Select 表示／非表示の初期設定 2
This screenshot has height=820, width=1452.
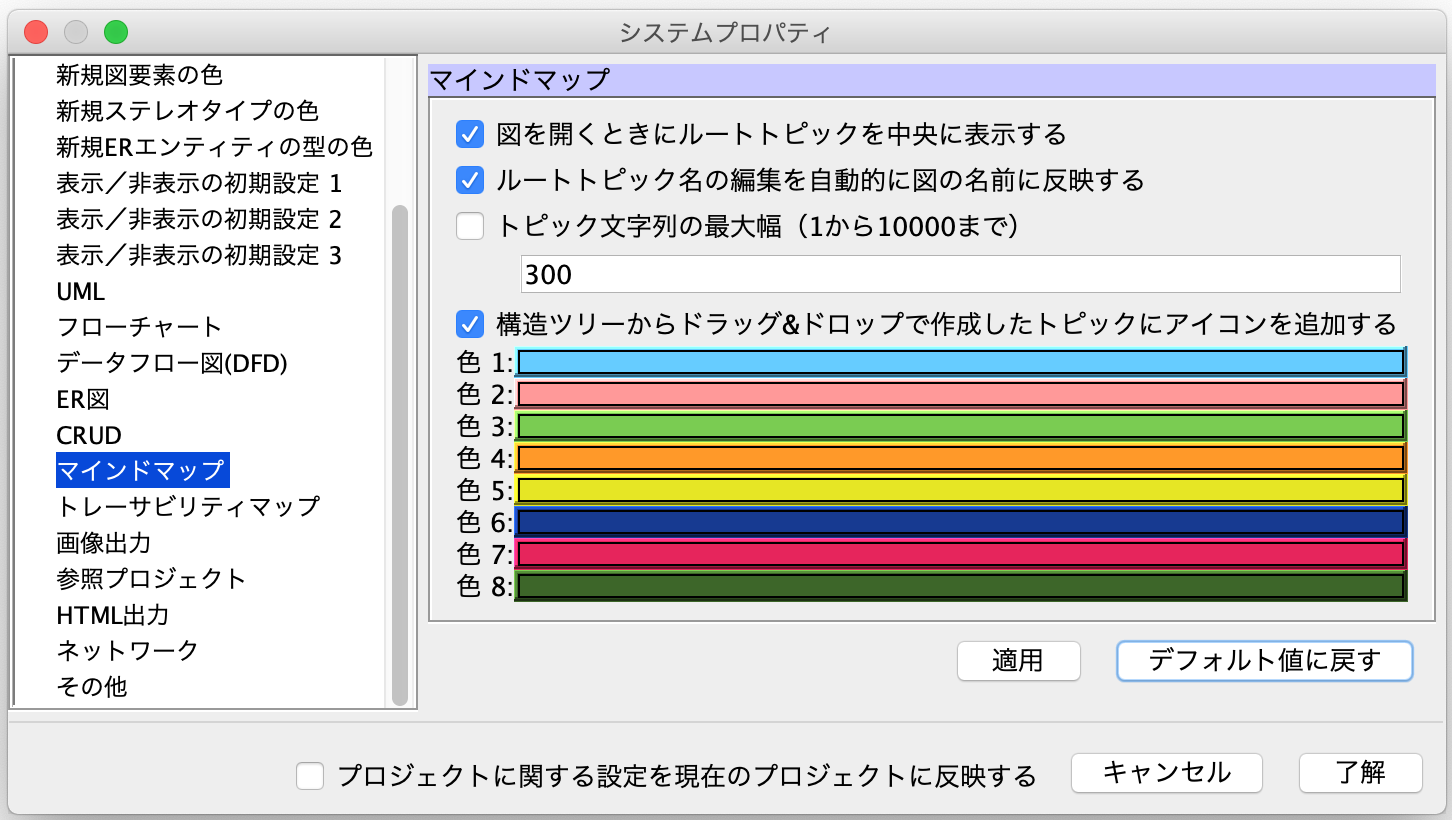coord(199,219)
